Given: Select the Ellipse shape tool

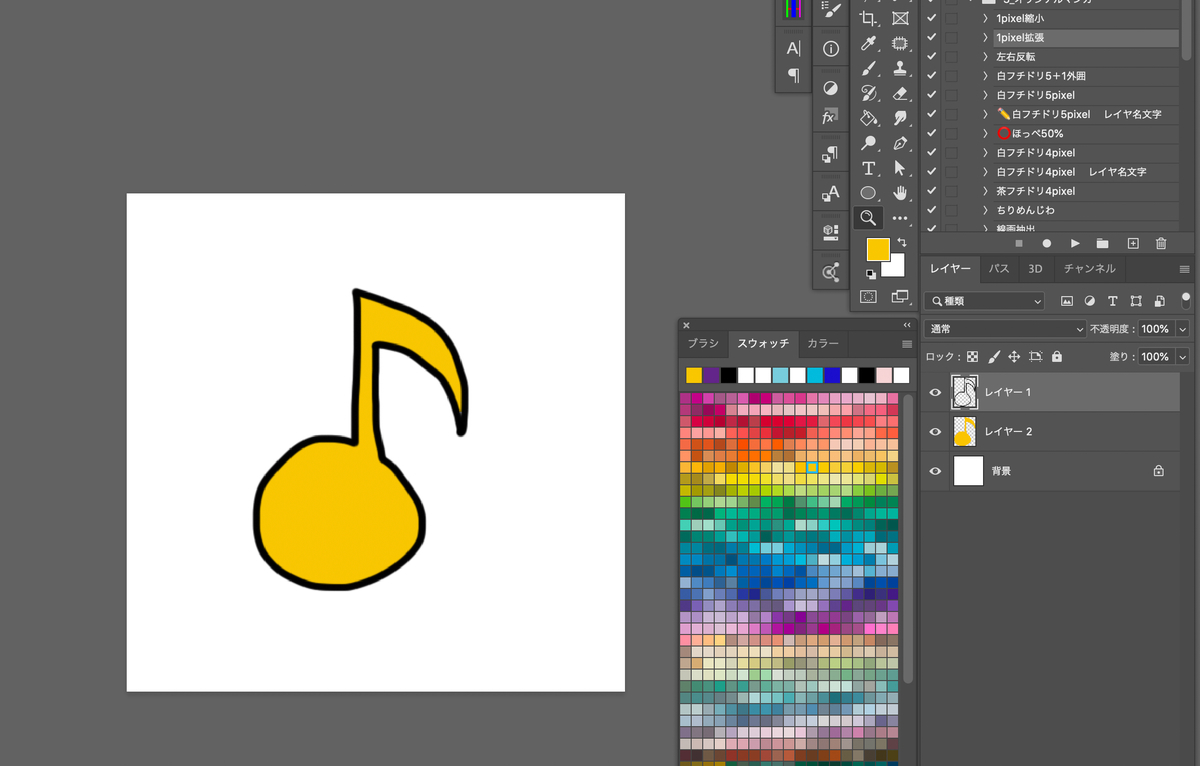Looking at the screenshot, I should click(869, 193).
